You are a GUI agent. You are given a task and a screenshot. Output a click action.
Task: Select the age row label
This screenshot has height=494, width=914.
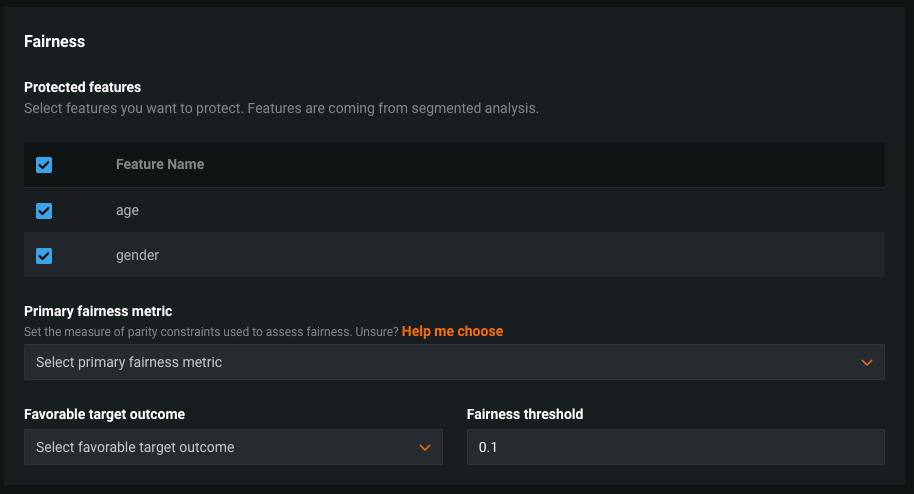tap(127, 211)
